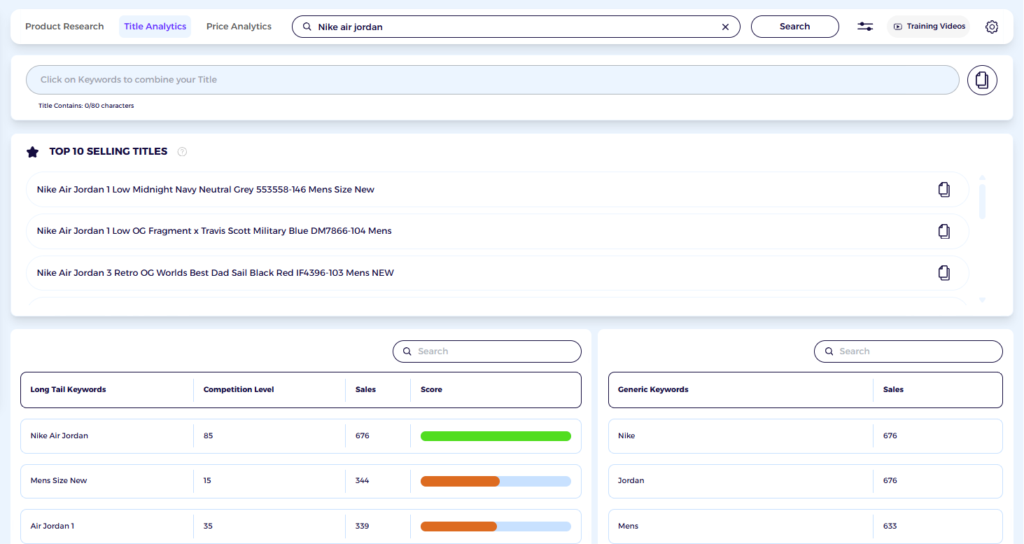Click the magnifier icon in the main search bar
Viewport: 1024px width, 544px height.
[x=307, y=27]
